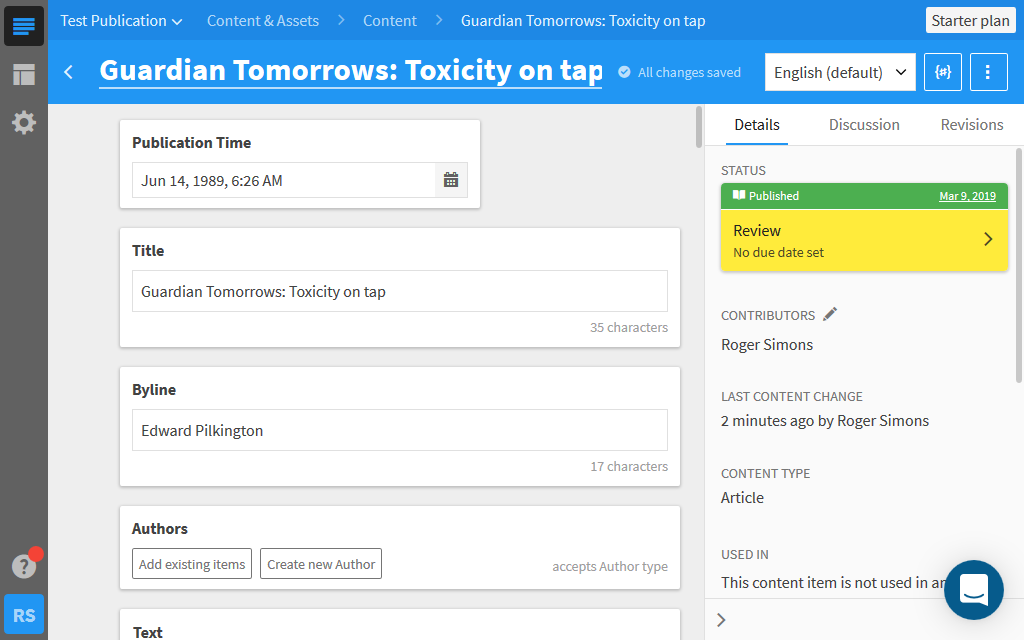Switch to the Discussion tab

(864, 125)
